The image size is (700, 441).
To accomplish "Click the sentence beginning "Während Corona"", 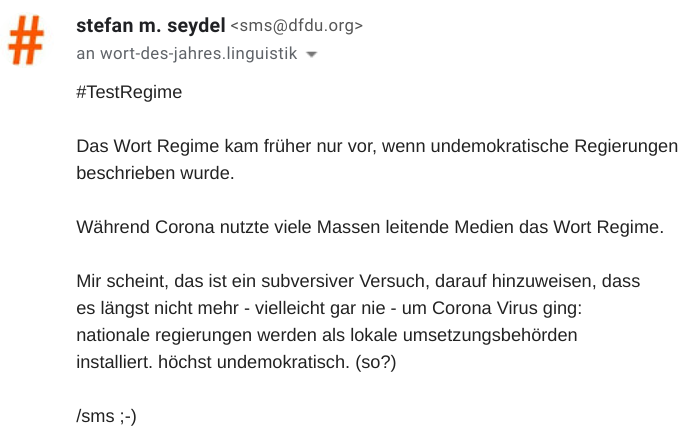I will click(x=369, y=227).
